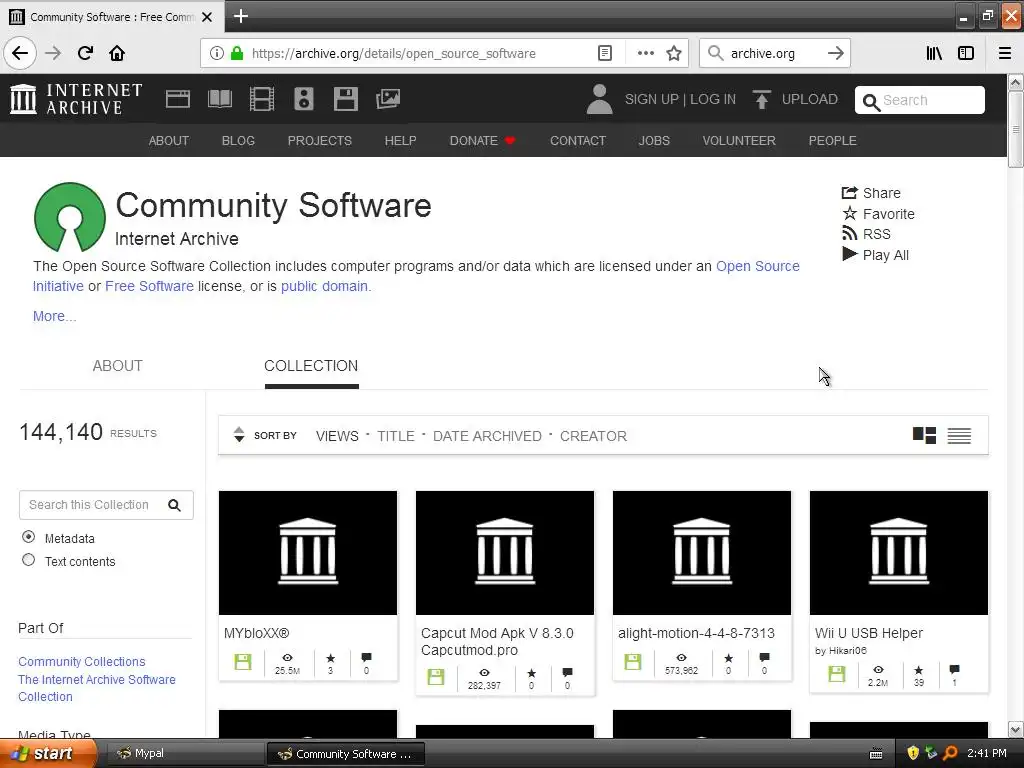Open the Video film icon in the Archive navbar
Screen dimensions: 1024x768
click(x=262, y=99)
